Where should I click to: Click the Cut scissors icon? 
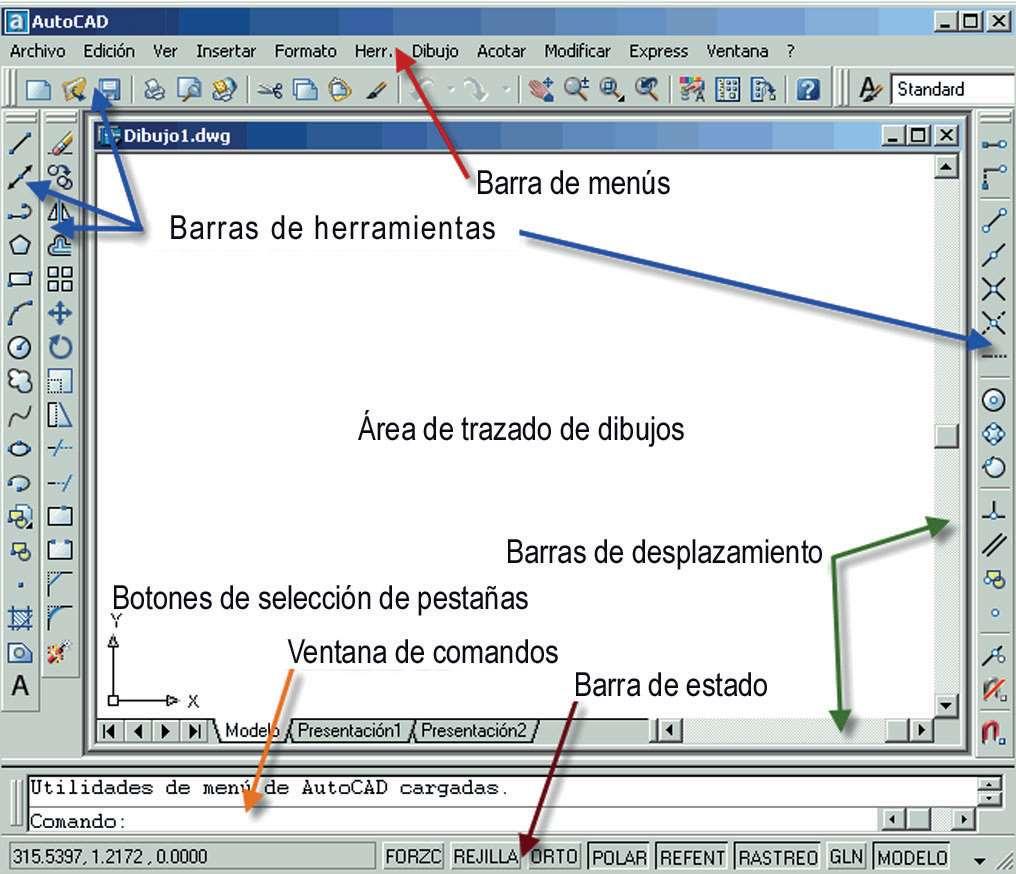[x=270, y=89]
